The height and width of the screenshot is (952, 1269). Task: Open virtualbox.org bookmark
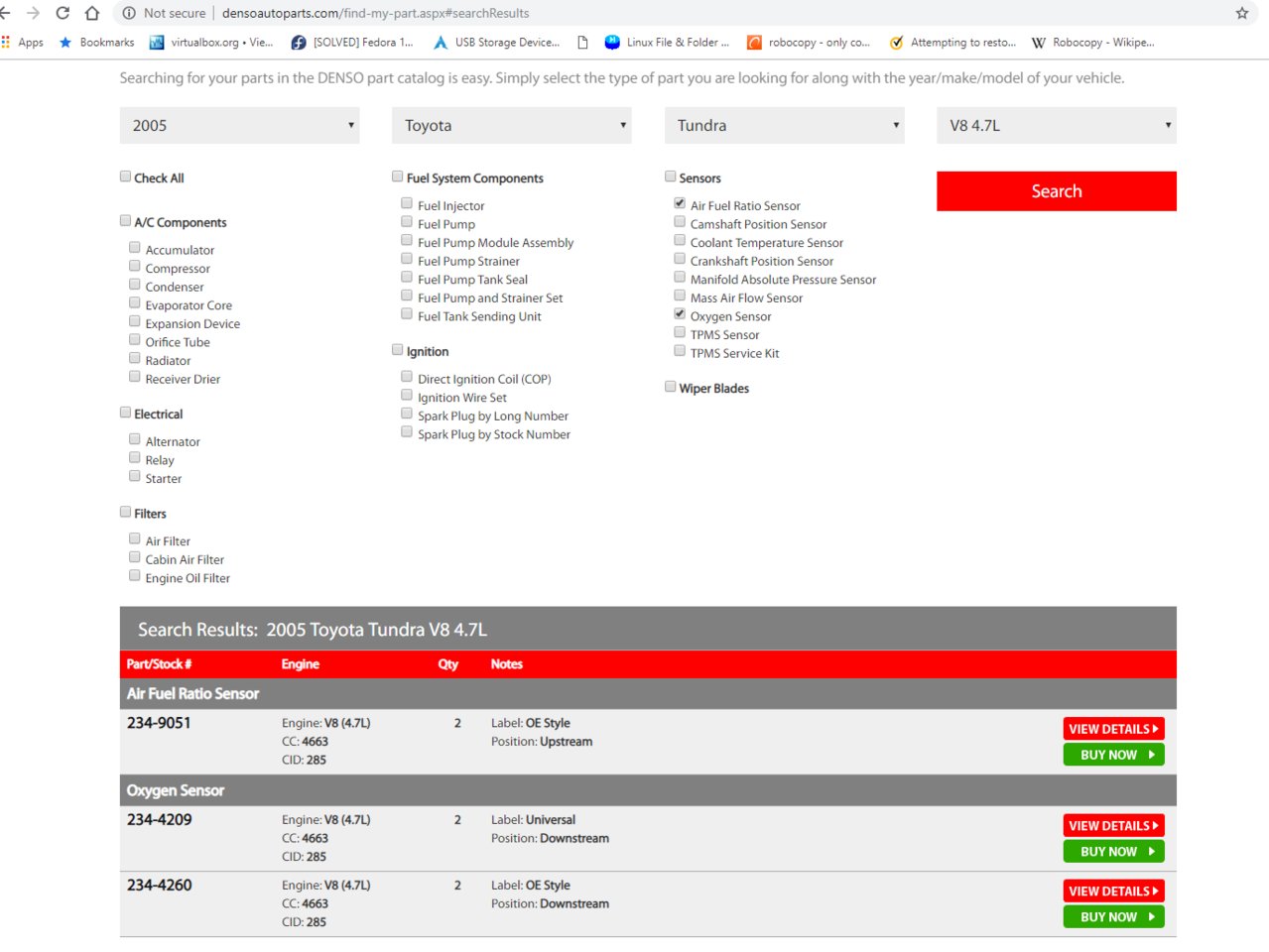pyautogui.click(x=211, y=43)
